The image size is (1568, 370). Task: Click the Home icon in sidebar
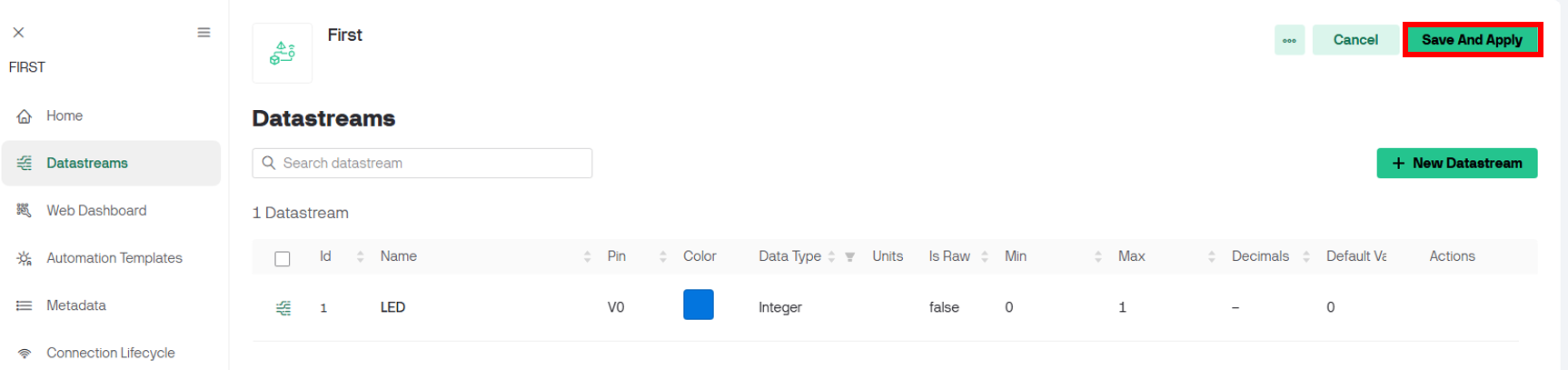[x=25, y=116]
